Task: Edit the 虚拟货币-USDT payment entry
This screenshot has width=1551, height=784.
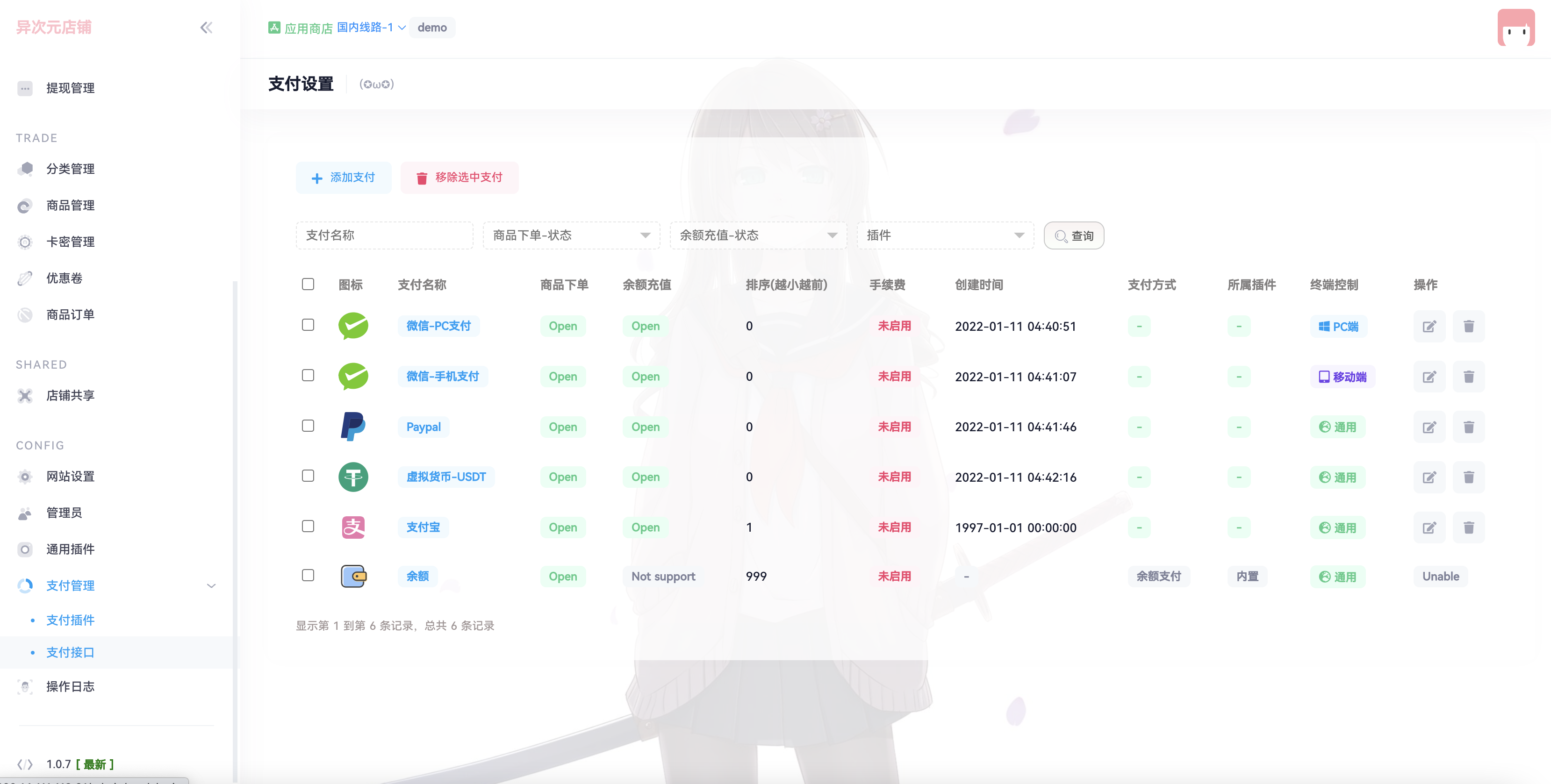Action: click(x=1429, y=477)
